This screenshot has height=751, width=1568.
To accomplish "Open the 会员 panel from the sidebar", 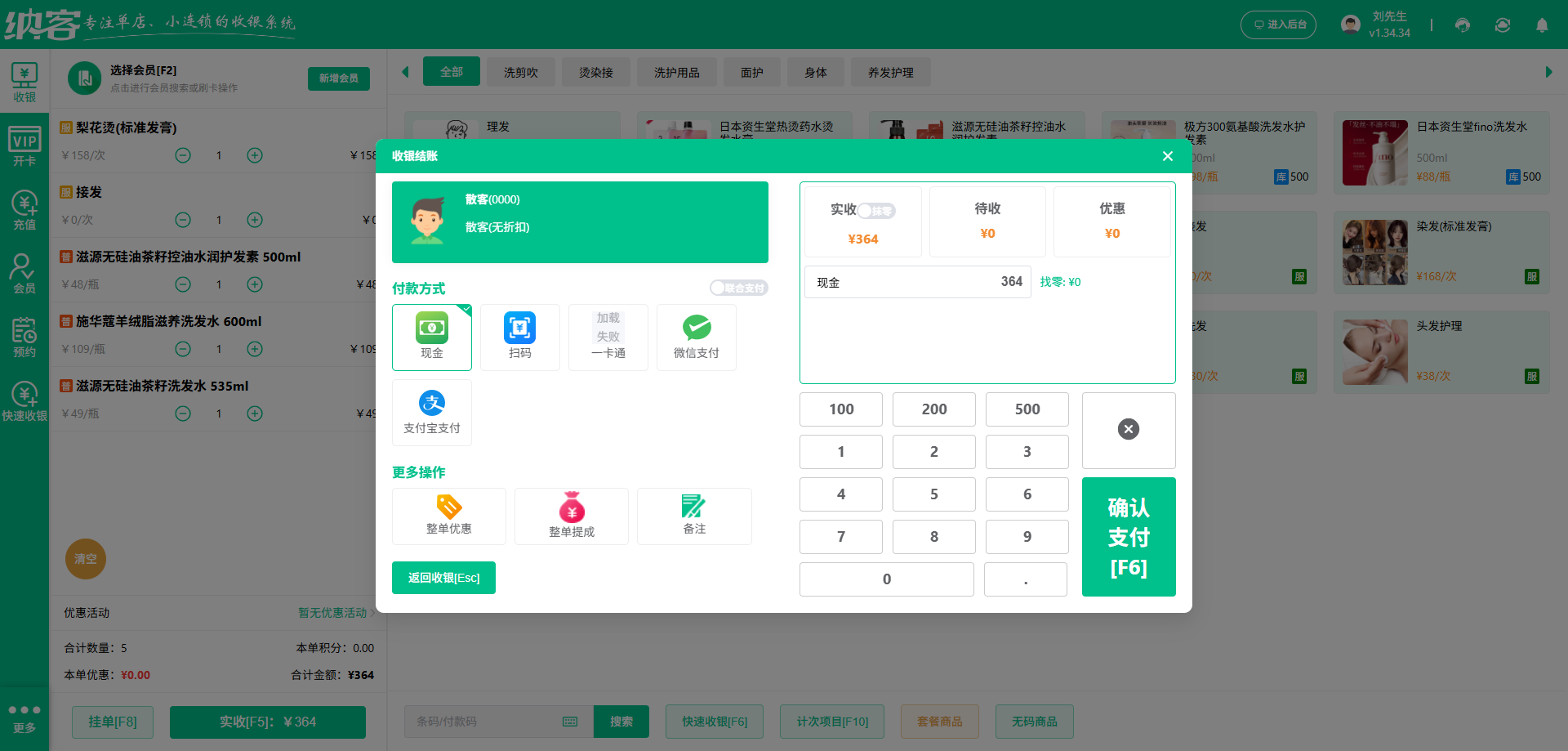I will point(24,273).
